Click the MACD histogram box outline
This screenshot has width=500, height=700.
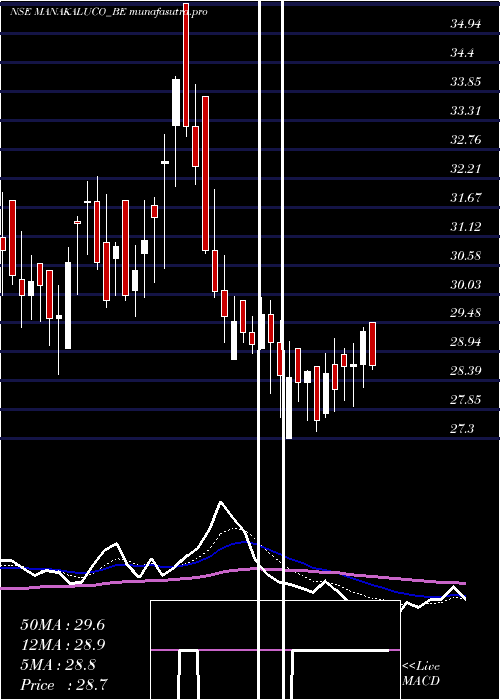(275, 650)
